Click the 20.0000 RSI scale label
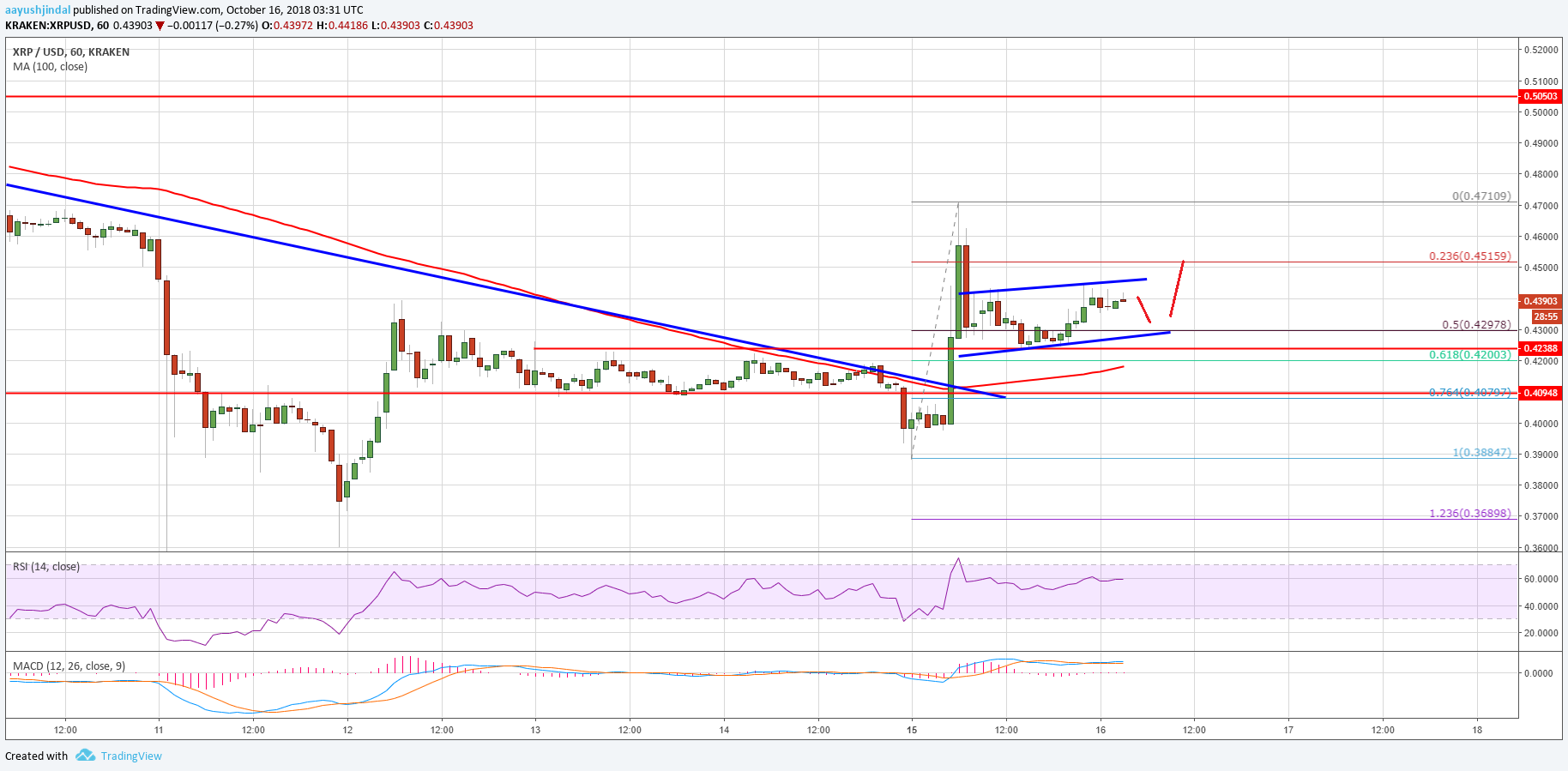 (1541, 633)
